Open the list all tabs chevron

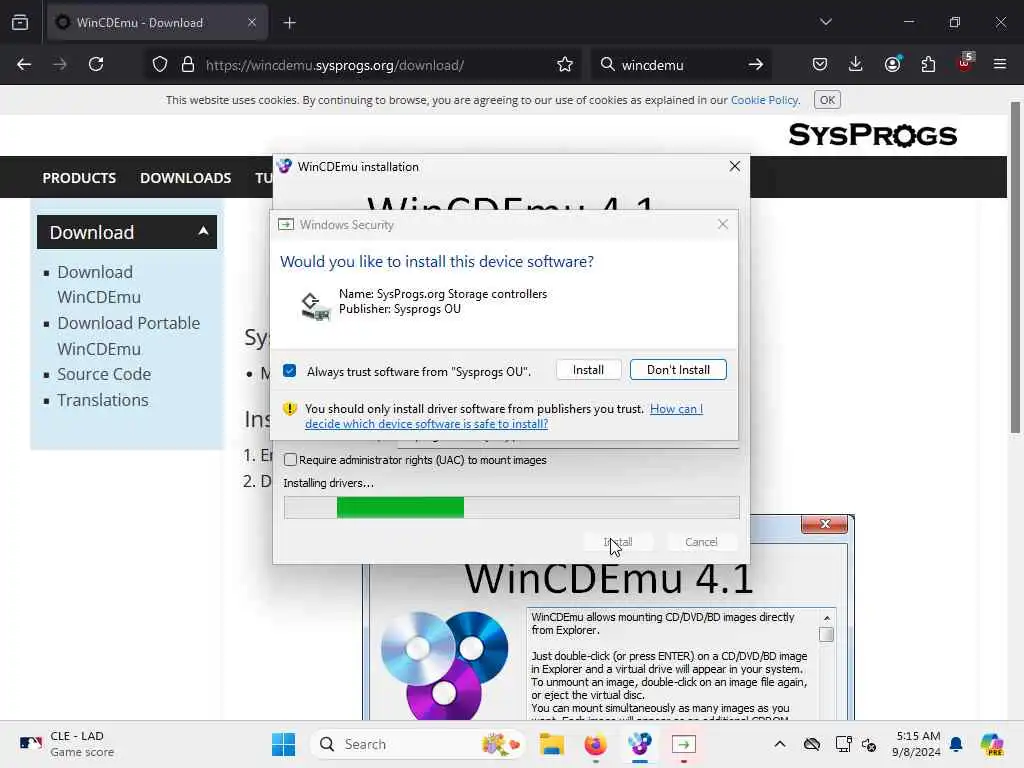pos(825,22)
